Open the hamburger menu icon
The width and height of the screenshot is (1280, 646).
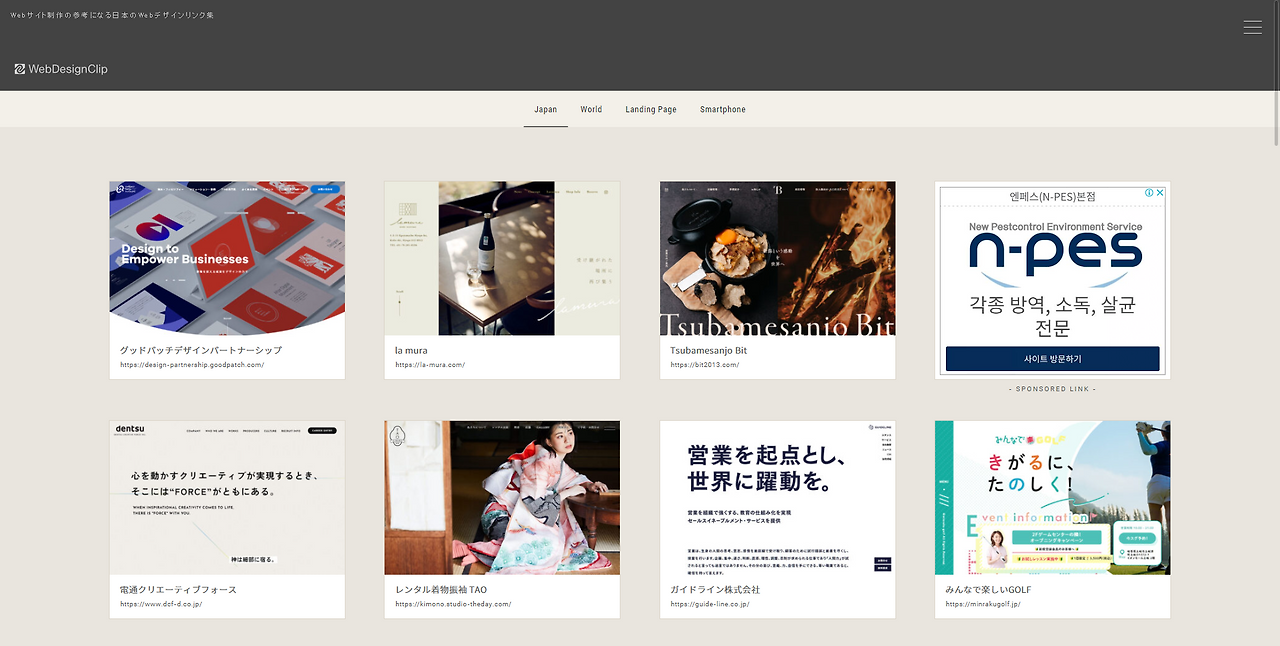(1252, 28)
